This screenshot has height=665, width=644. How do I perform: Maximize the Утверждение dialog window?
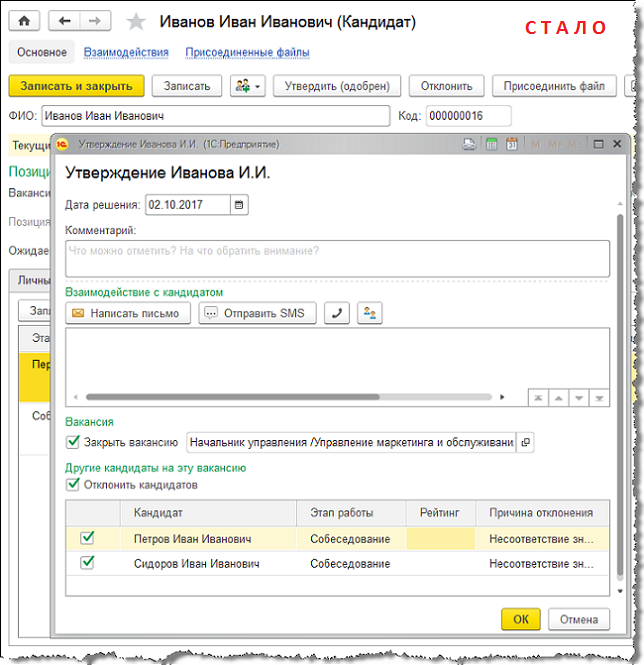click(598, 145)
